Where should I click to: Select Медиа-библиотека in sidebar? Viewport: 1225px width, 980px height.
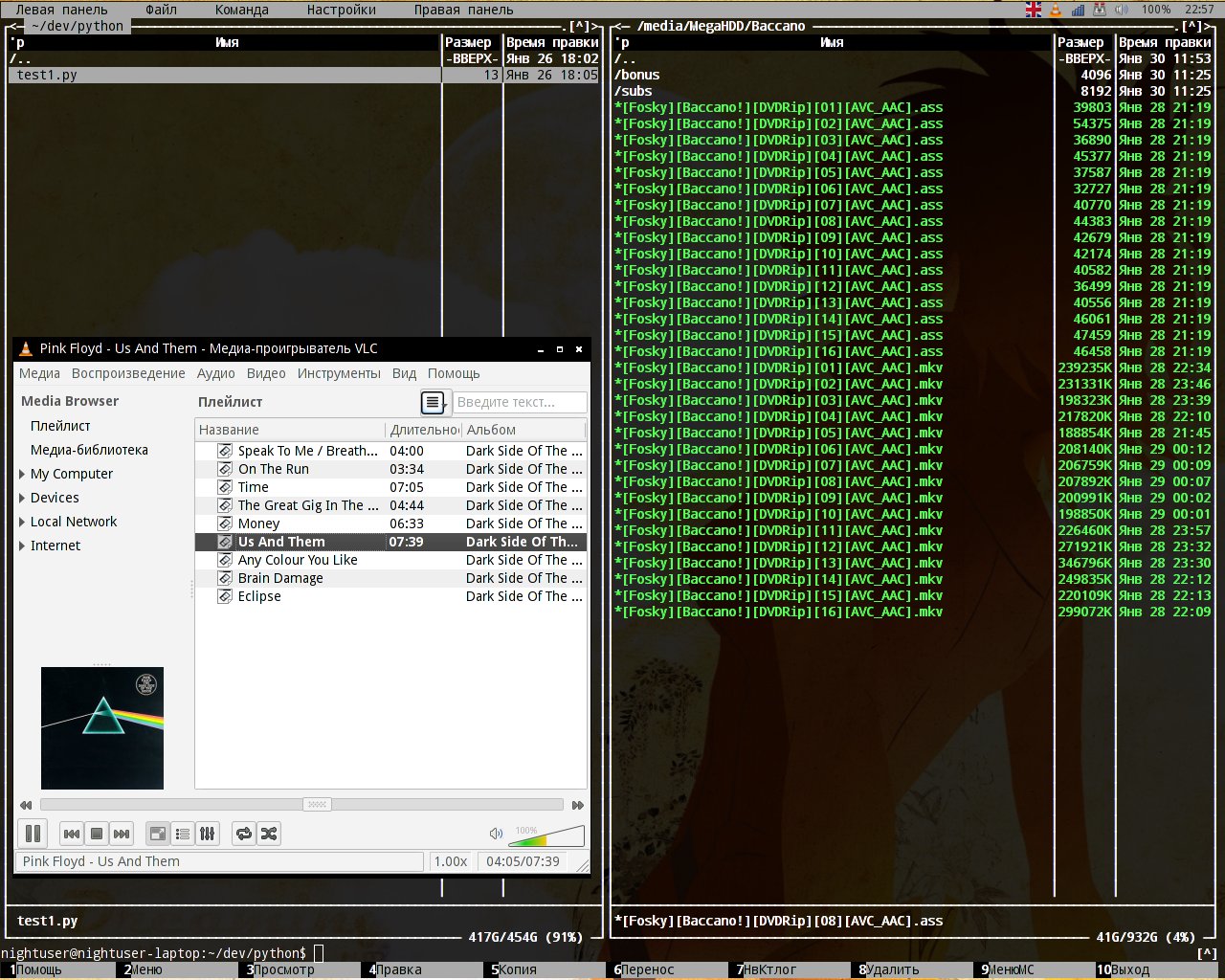coord(89,450)
